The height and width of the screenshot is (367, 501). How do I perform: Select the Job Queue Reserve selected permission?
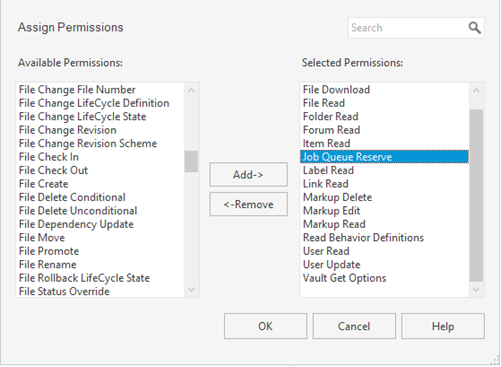tap(384, 157)
